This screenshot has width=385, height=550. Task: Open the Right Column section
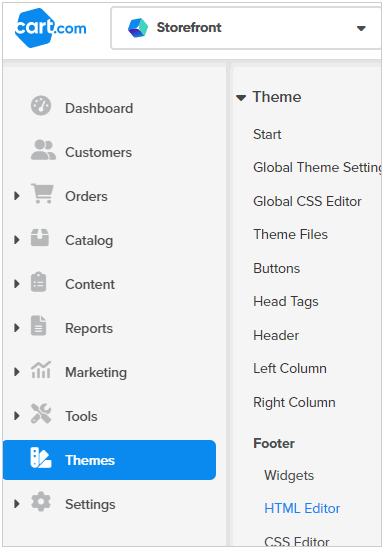[x=294, y=402]
